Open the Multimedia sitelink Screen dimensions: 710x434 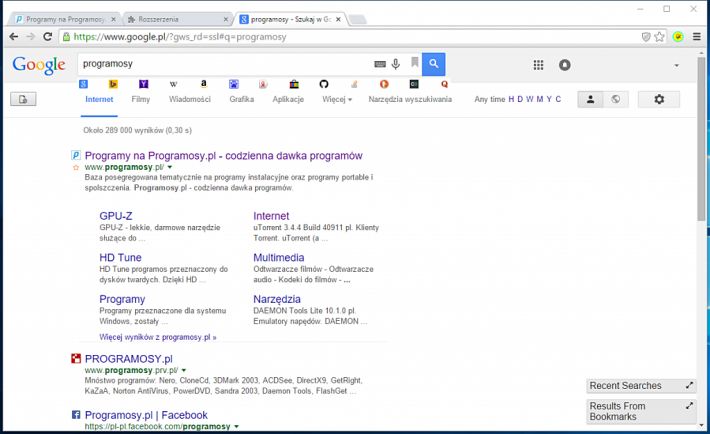coord(278,258)
